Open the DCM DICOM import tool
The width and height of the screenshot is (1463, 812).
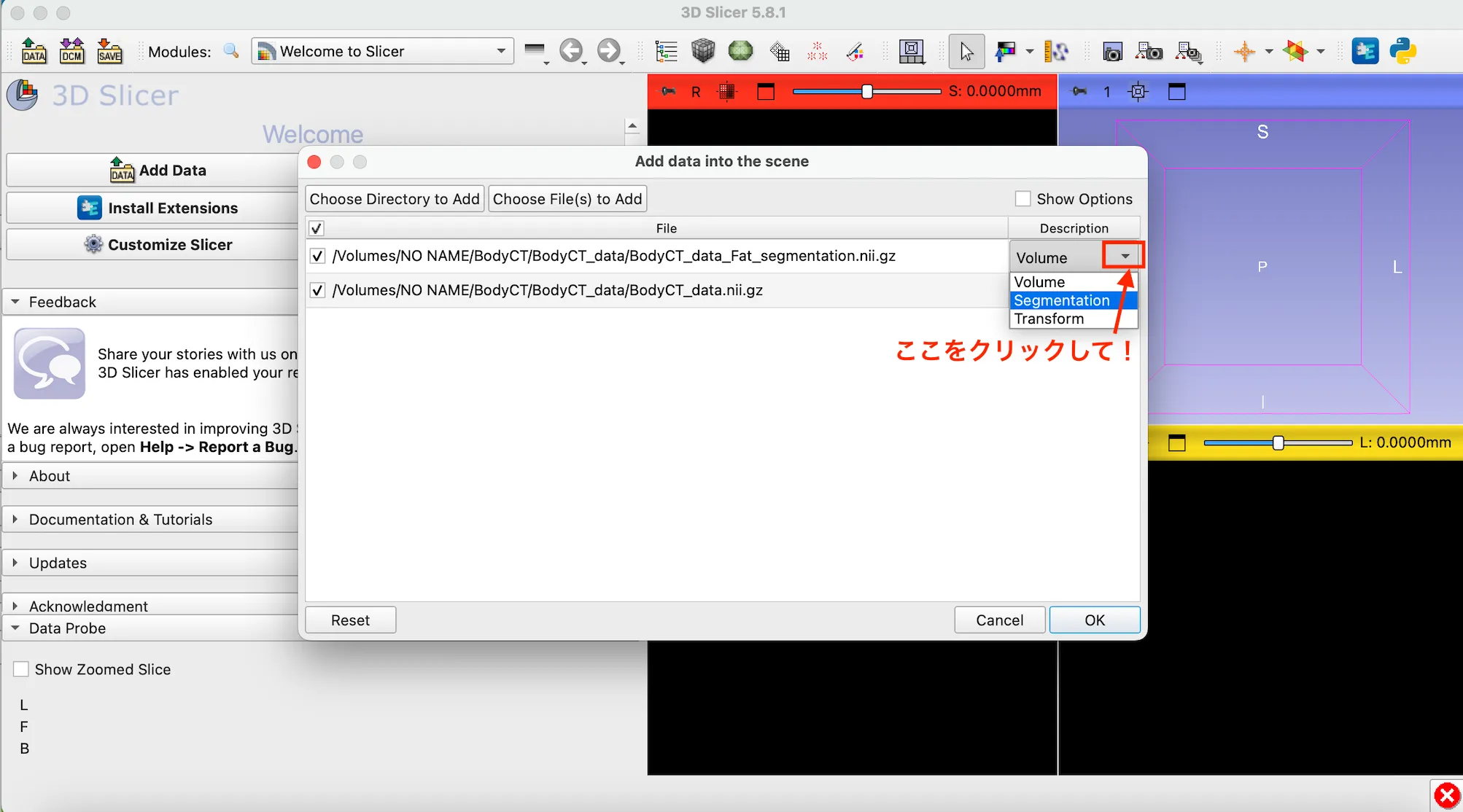[x=71, y=51]
